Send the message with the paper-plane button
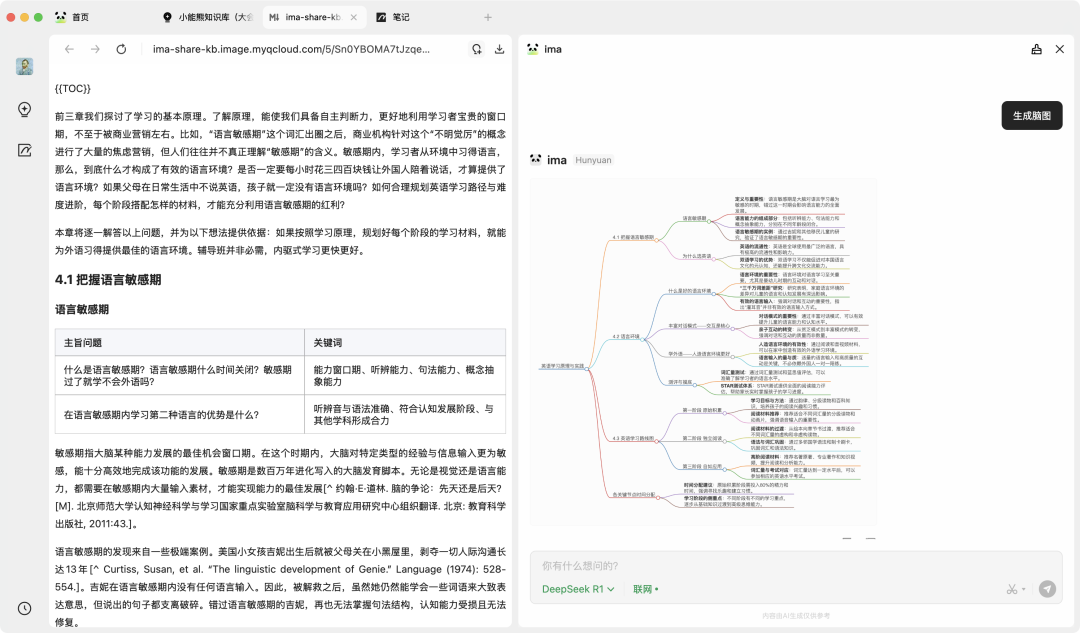This screenshot has width=1080, height=633. point(1048,589)
